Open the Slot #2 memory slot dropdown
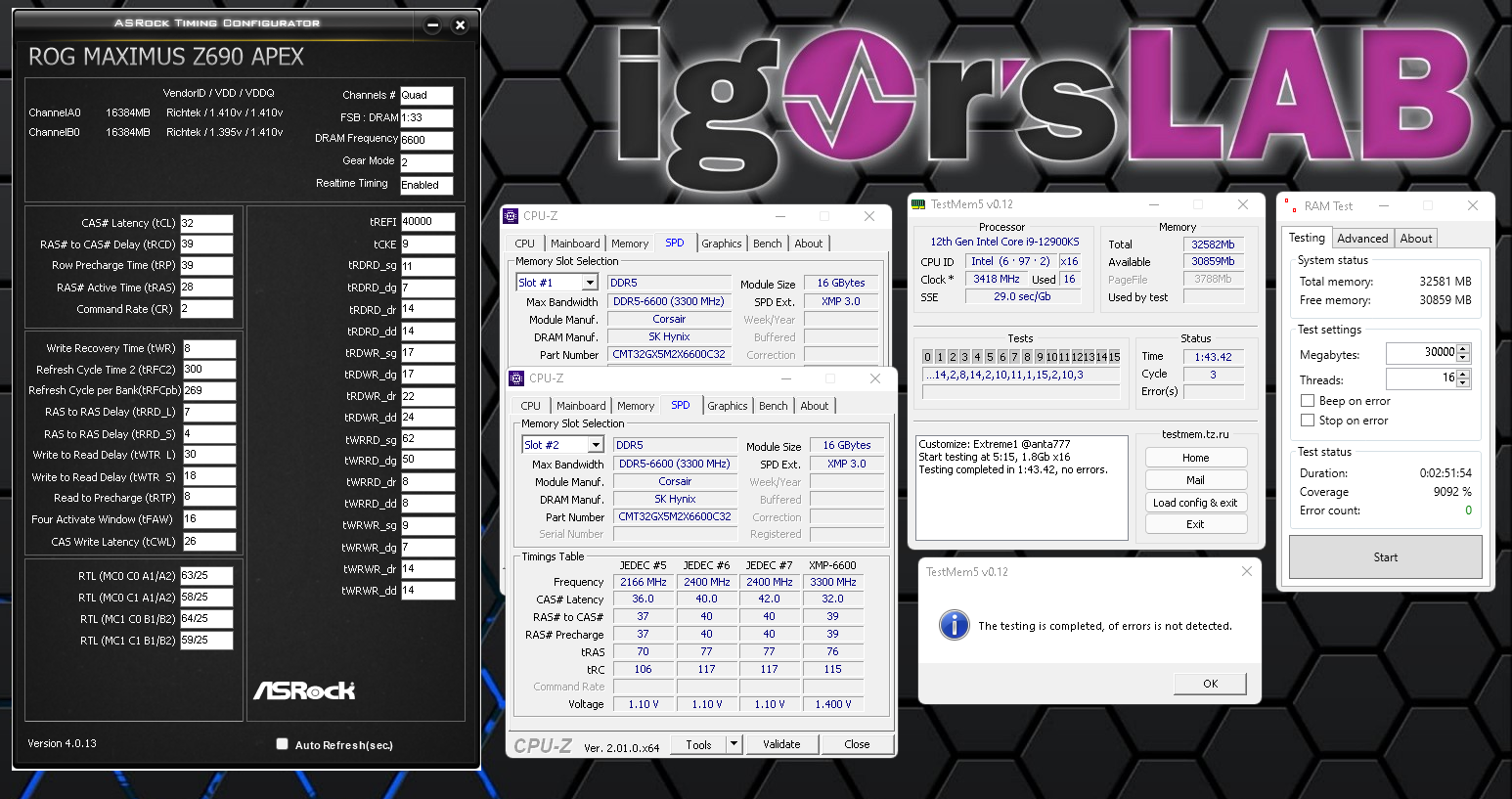 click(x=596, y=445)
